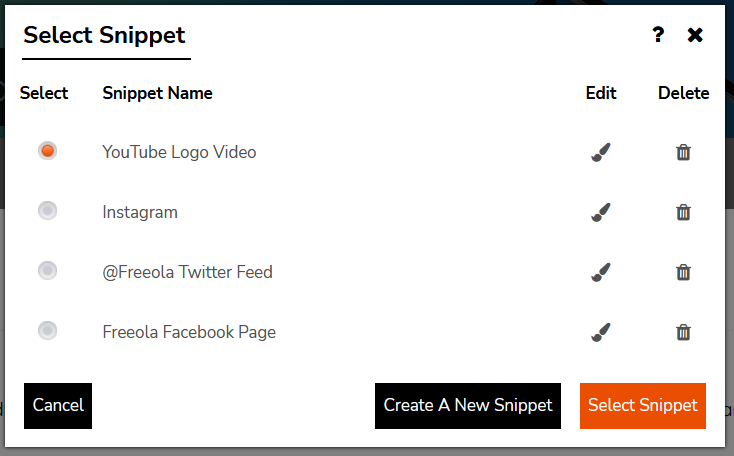The height and width of the screenshot is (456, 734).
Task: Delete the Freeola Facebook Page snippet
Action: pos(683,332)
